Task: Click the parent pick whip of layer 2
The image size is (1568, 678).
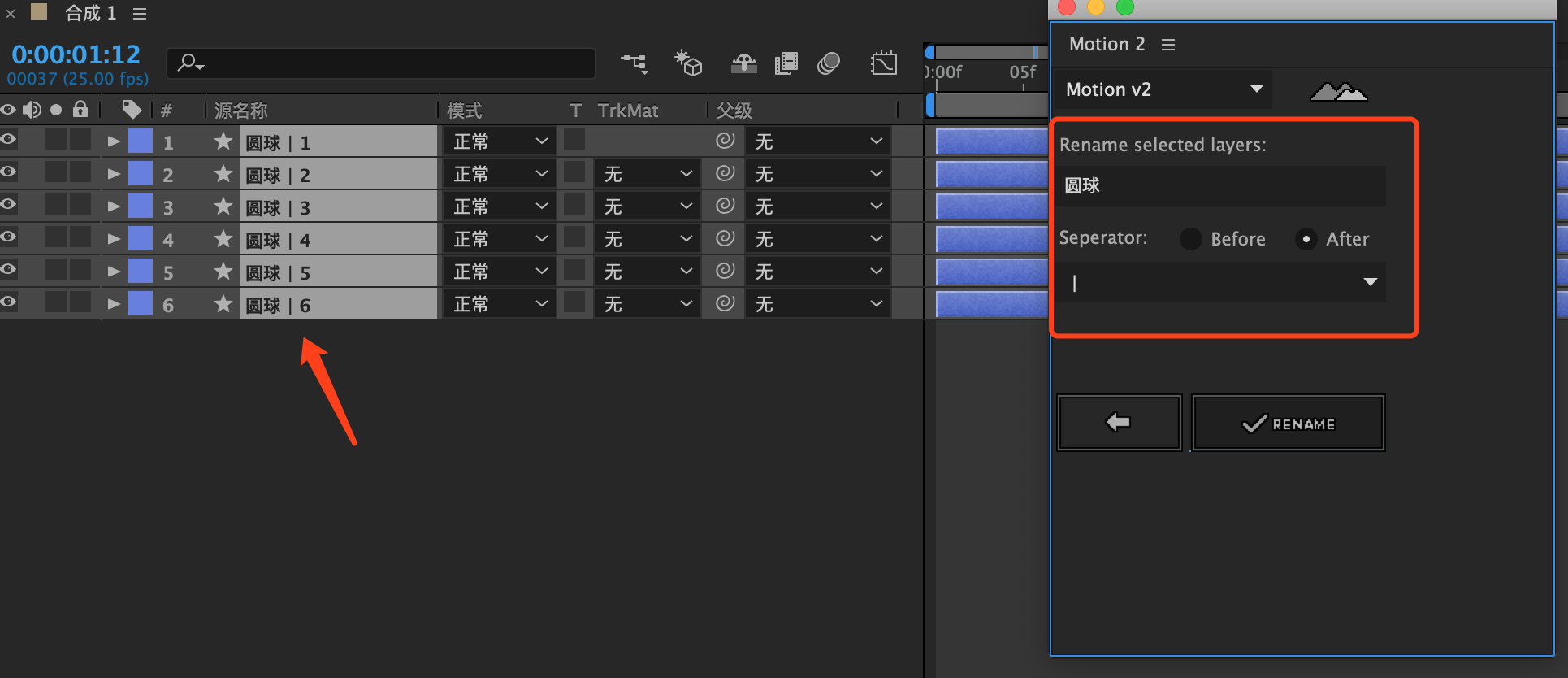Action: [726, 173]
